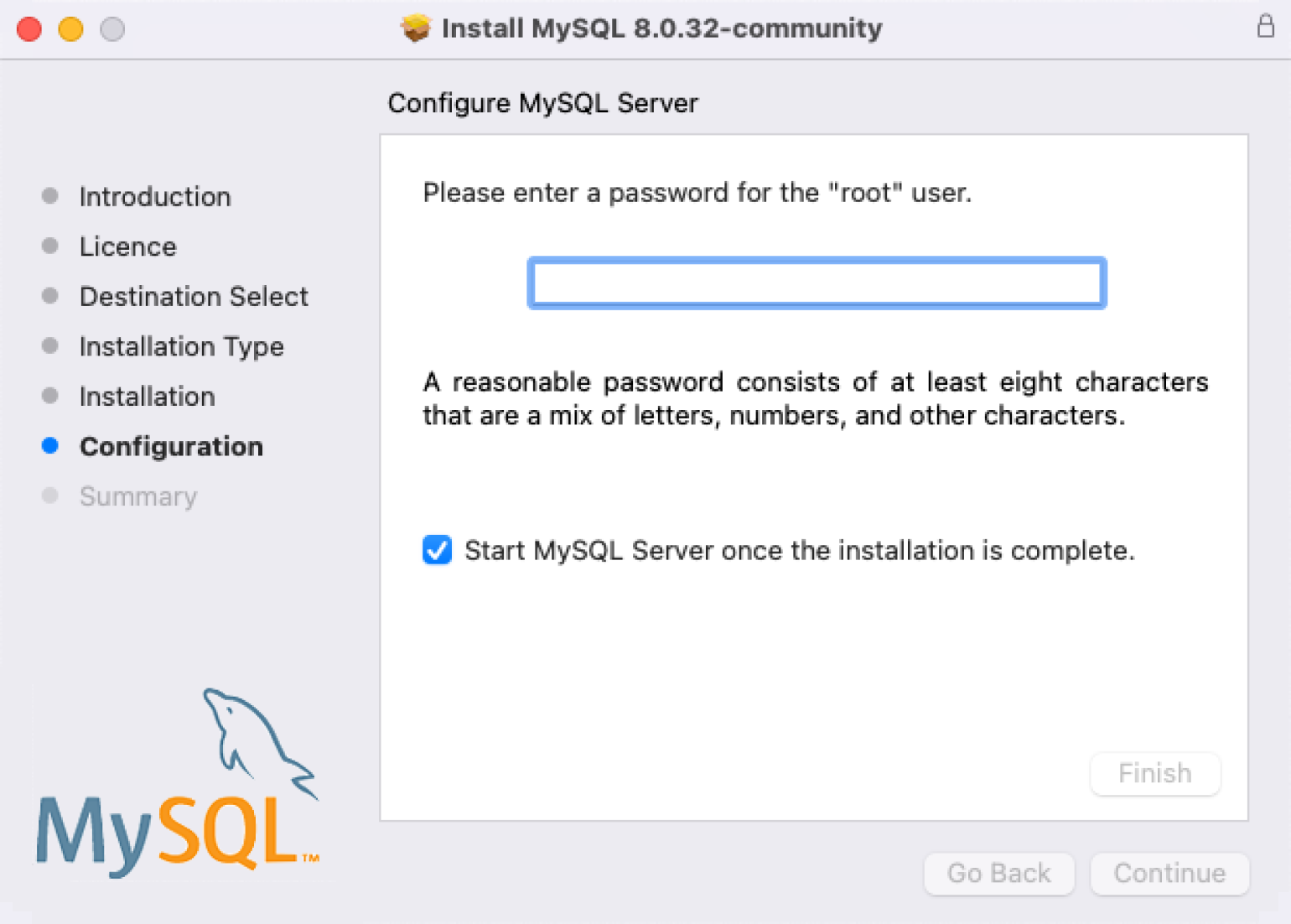
Task: Select the Introduction step label
Action: [155, 196]
